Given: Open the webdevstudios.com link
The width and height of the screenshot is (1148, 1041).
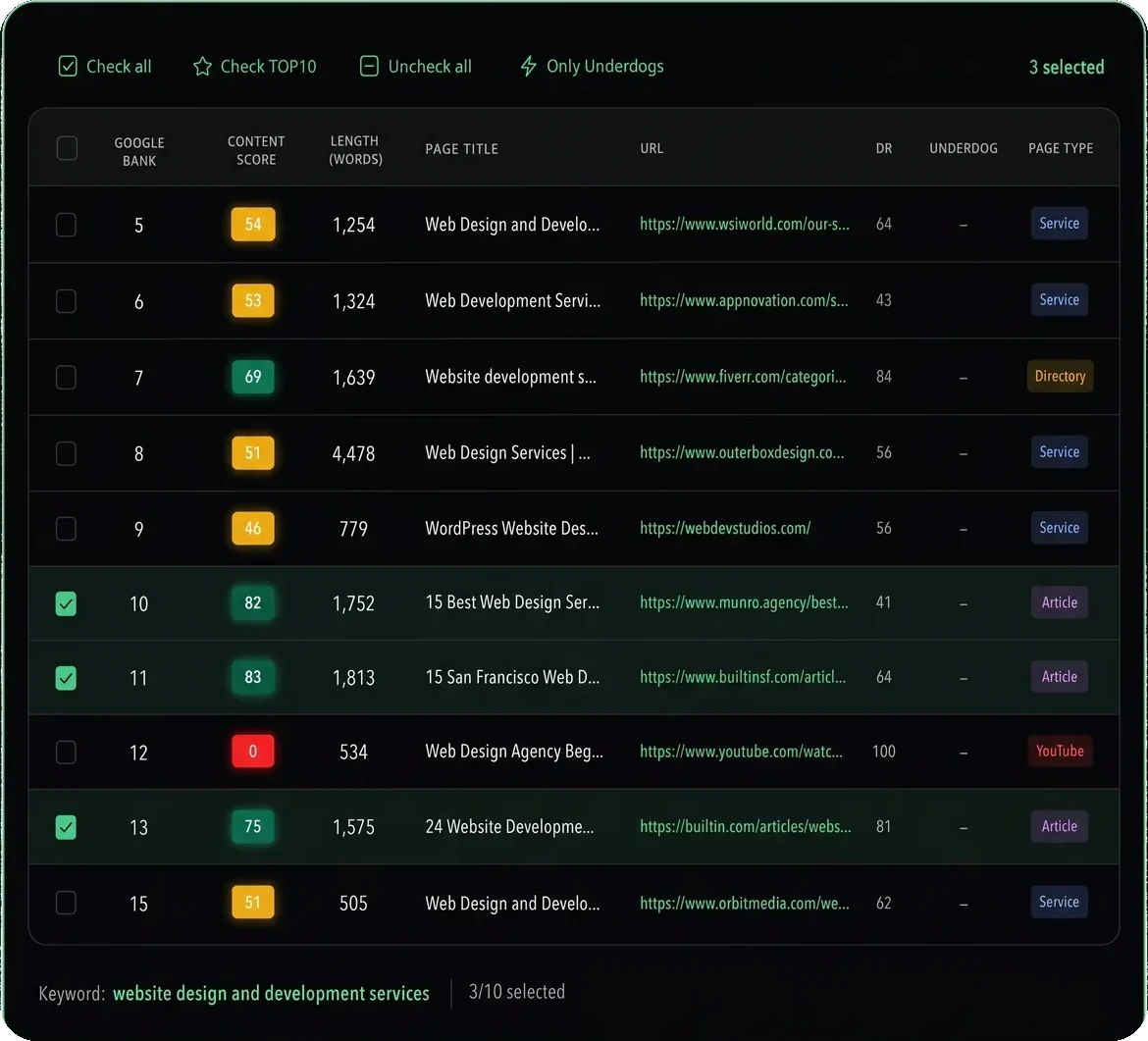Looking at the screenshot, I should 725,528.
